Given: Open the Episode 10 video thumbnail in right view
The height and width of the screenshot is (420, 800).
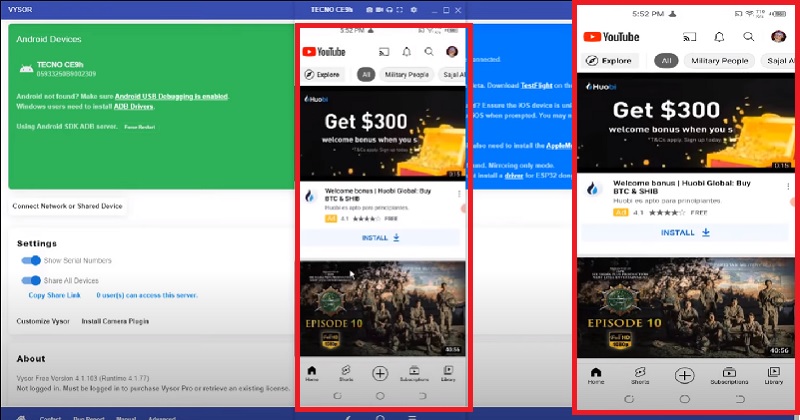Looking at the screenshot, I should 682,306.
